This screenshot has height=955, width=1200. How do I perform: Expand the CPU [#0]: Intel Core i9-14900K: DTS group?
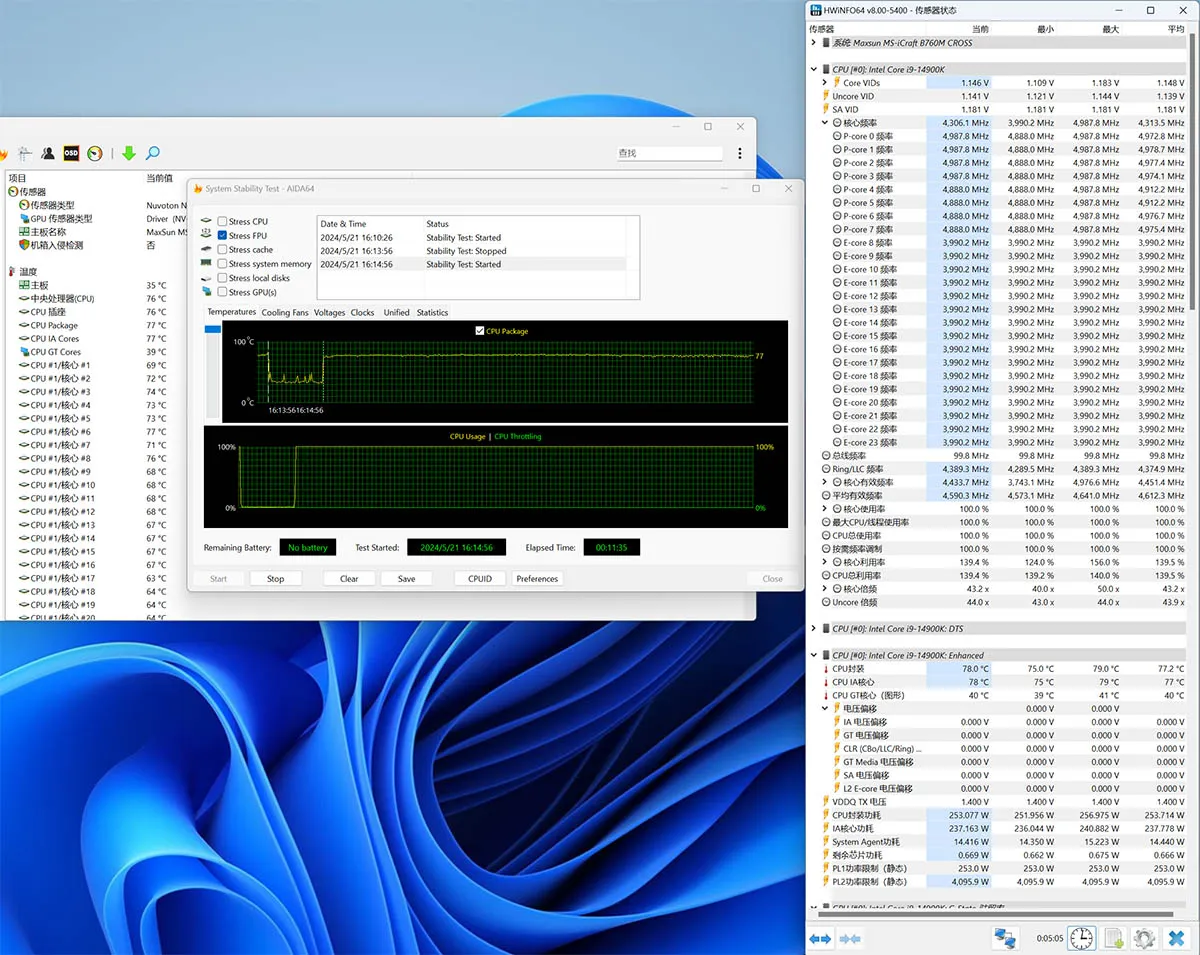coord(814,629)
